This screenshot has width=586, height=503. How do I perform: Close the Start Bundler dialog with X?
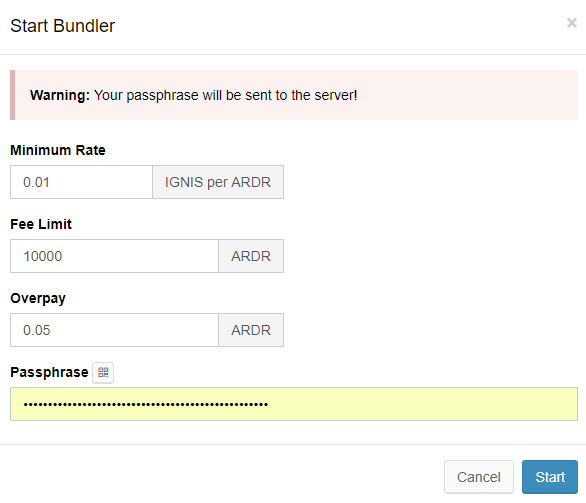(x=571, y=23)
